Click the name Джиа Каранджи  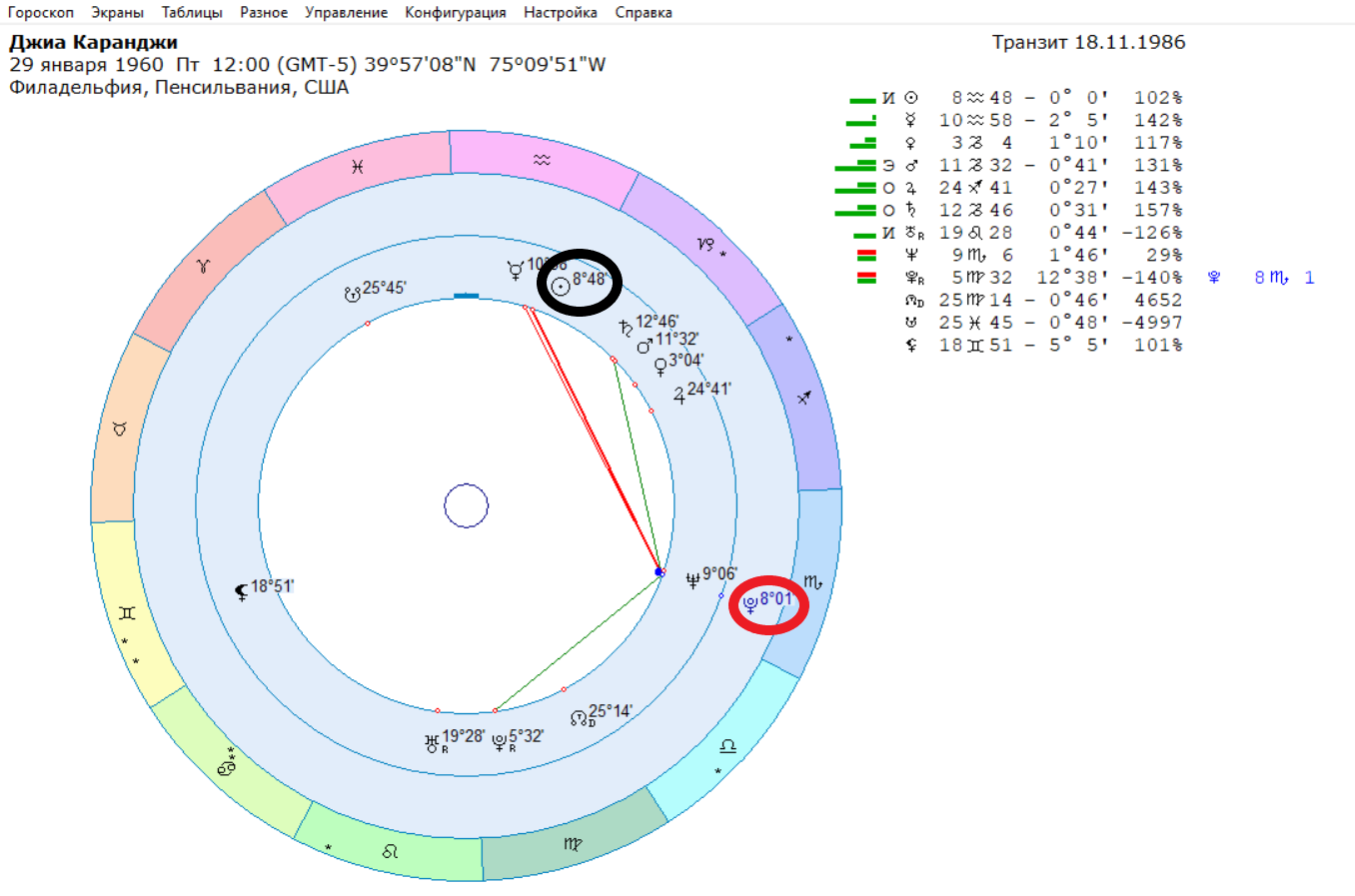(x=94, y=42)
